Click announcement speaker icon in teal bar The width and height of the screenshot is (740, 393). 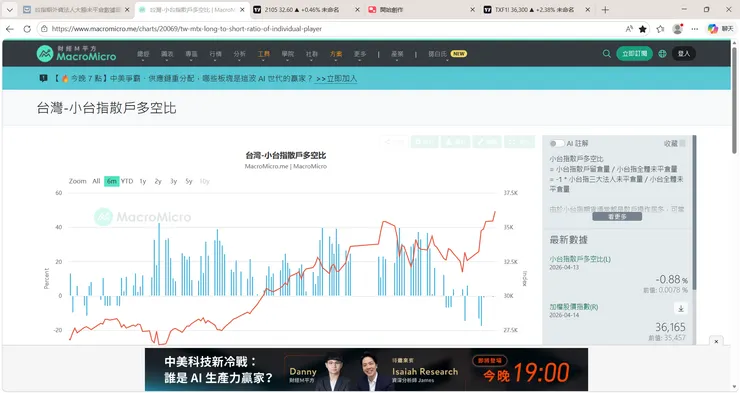43,78
